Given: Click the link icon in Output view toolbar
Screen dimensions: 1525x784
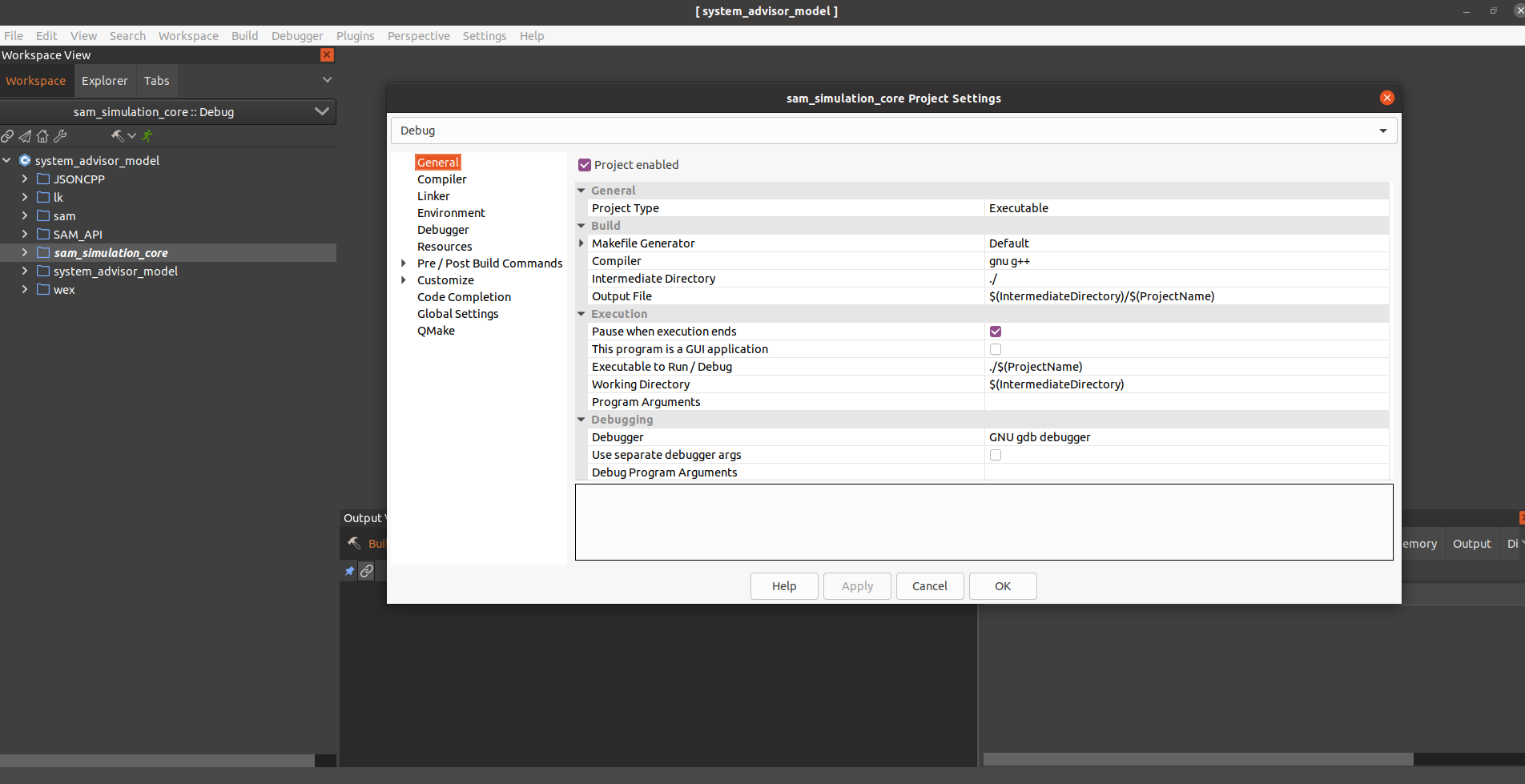Looking at the screenshot, I should click(x=367, y=571).
